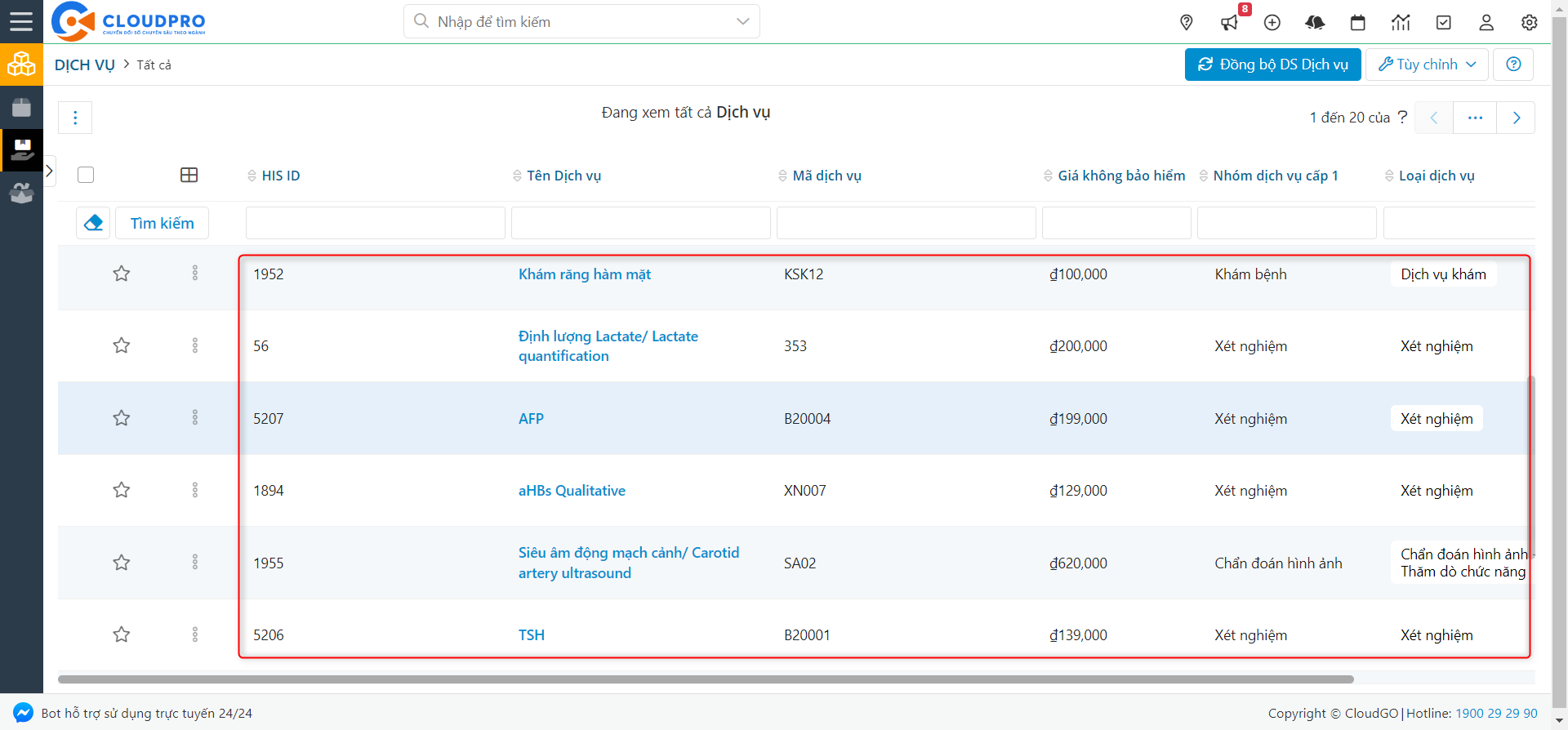Click the quick create plus icon
Screen dimensions: 1568x730
pyautogui.click(x=1272, y=23)
